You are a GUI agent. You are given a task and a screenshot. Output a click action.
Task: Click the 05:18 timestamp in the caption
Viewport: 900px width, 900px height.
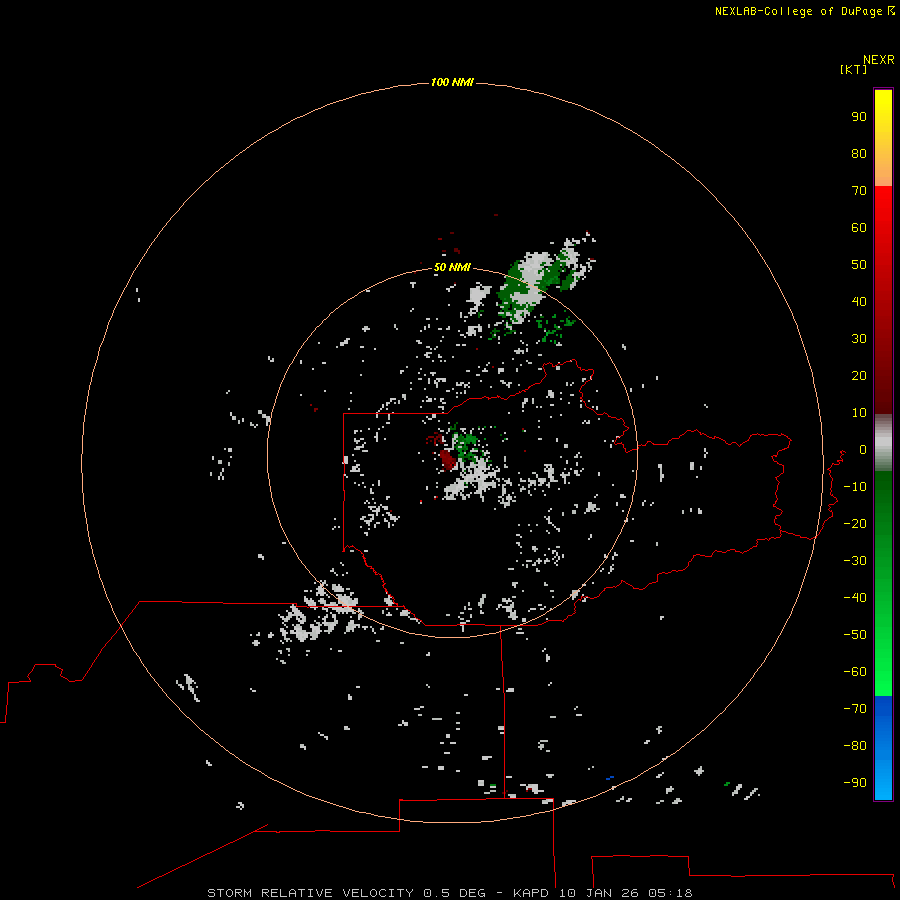click(x=670, y=893)
